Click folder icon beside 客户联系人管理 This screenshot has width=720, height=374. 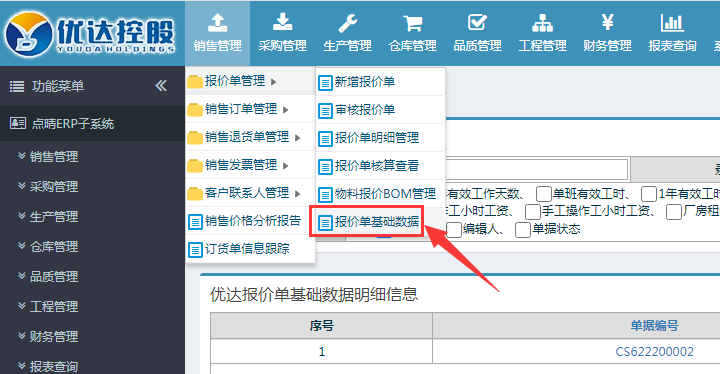(195, 193)
